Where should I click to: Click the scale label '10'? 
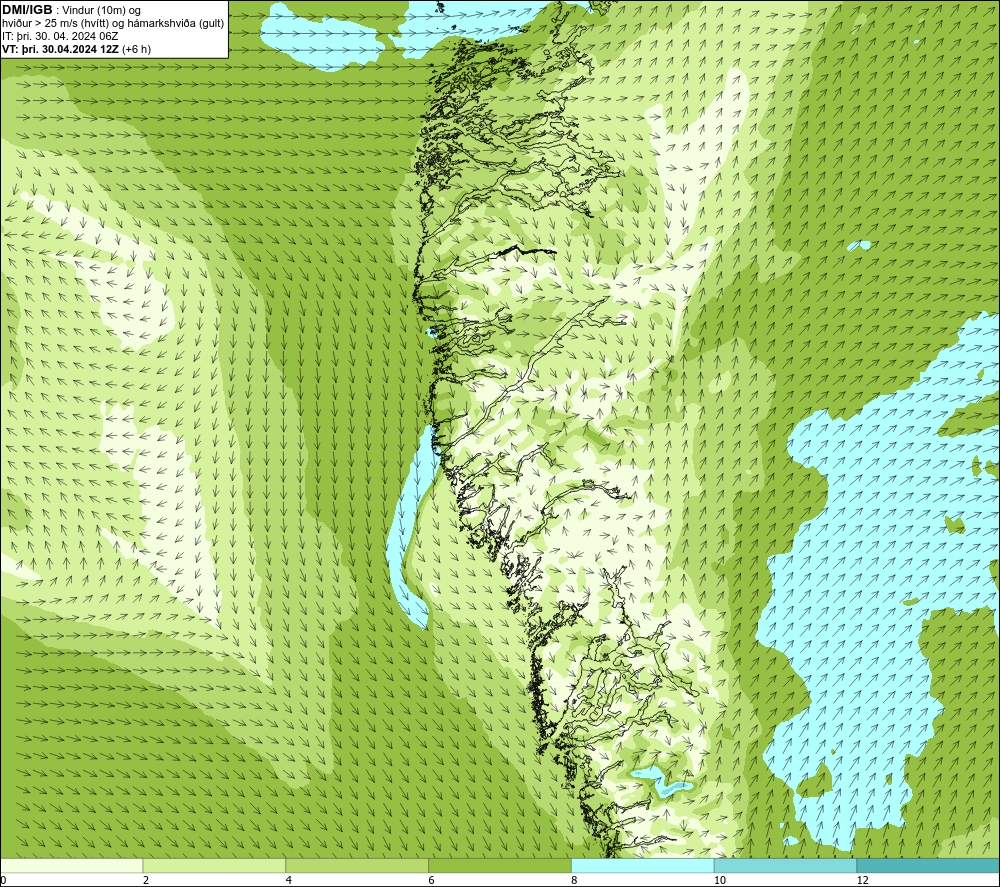[x=719, y=880]
